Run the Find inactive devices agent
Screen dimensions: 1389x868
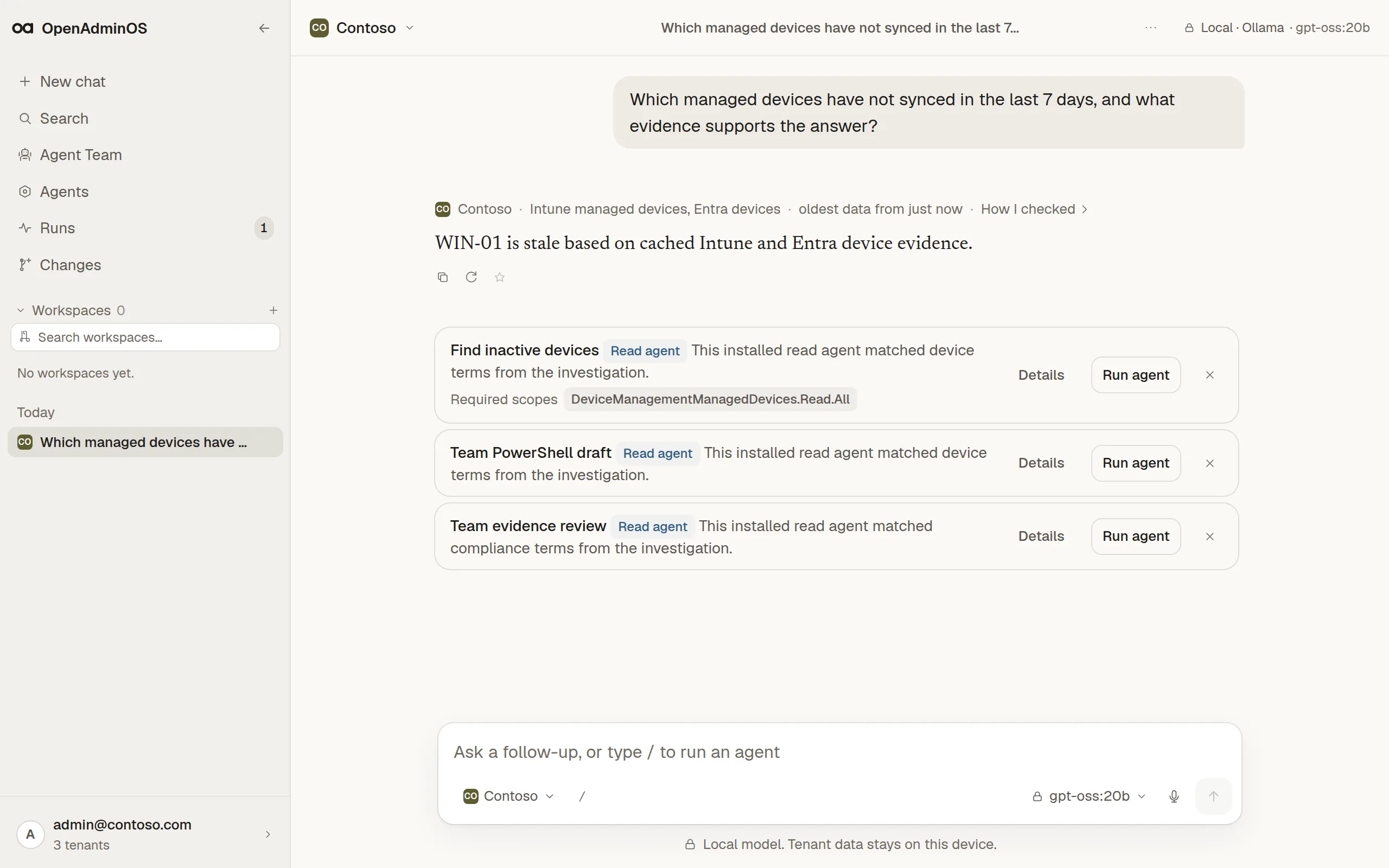click(x=1135, y=375)
